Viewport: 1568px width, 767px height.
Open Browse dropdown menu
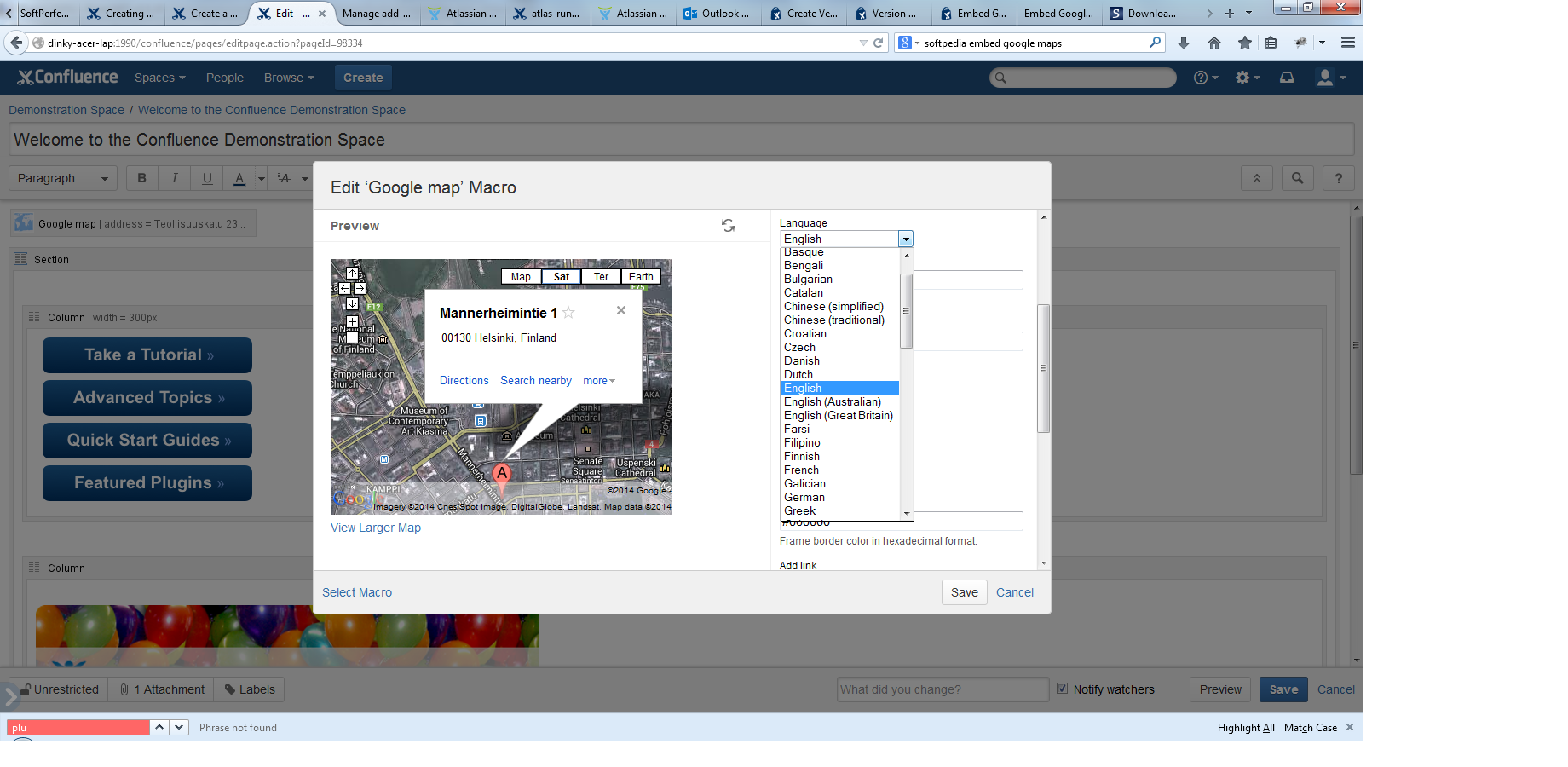pyautogui.click(x=289, y=78)
